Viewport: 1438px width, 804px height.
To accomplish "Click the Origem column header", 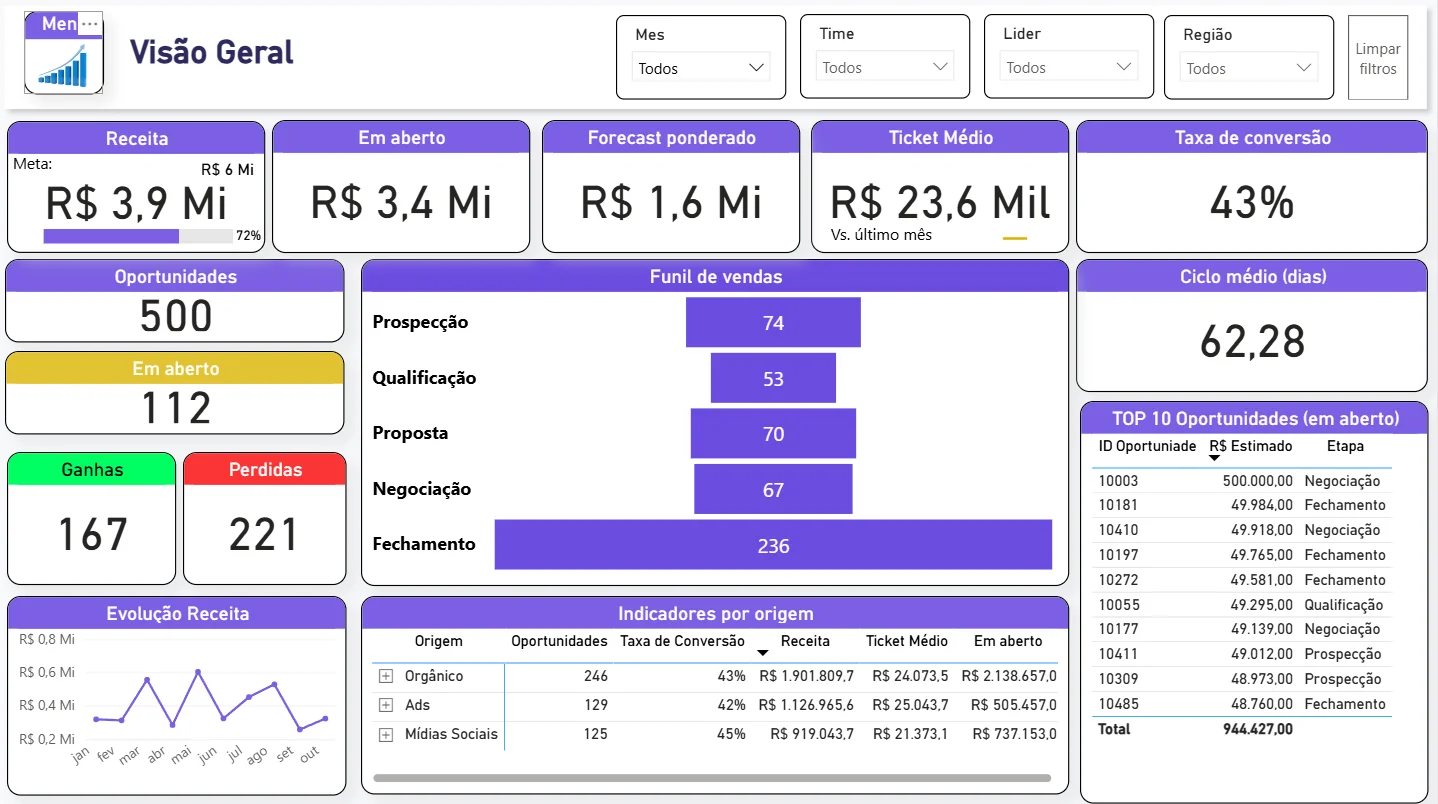I will point(439,641).
